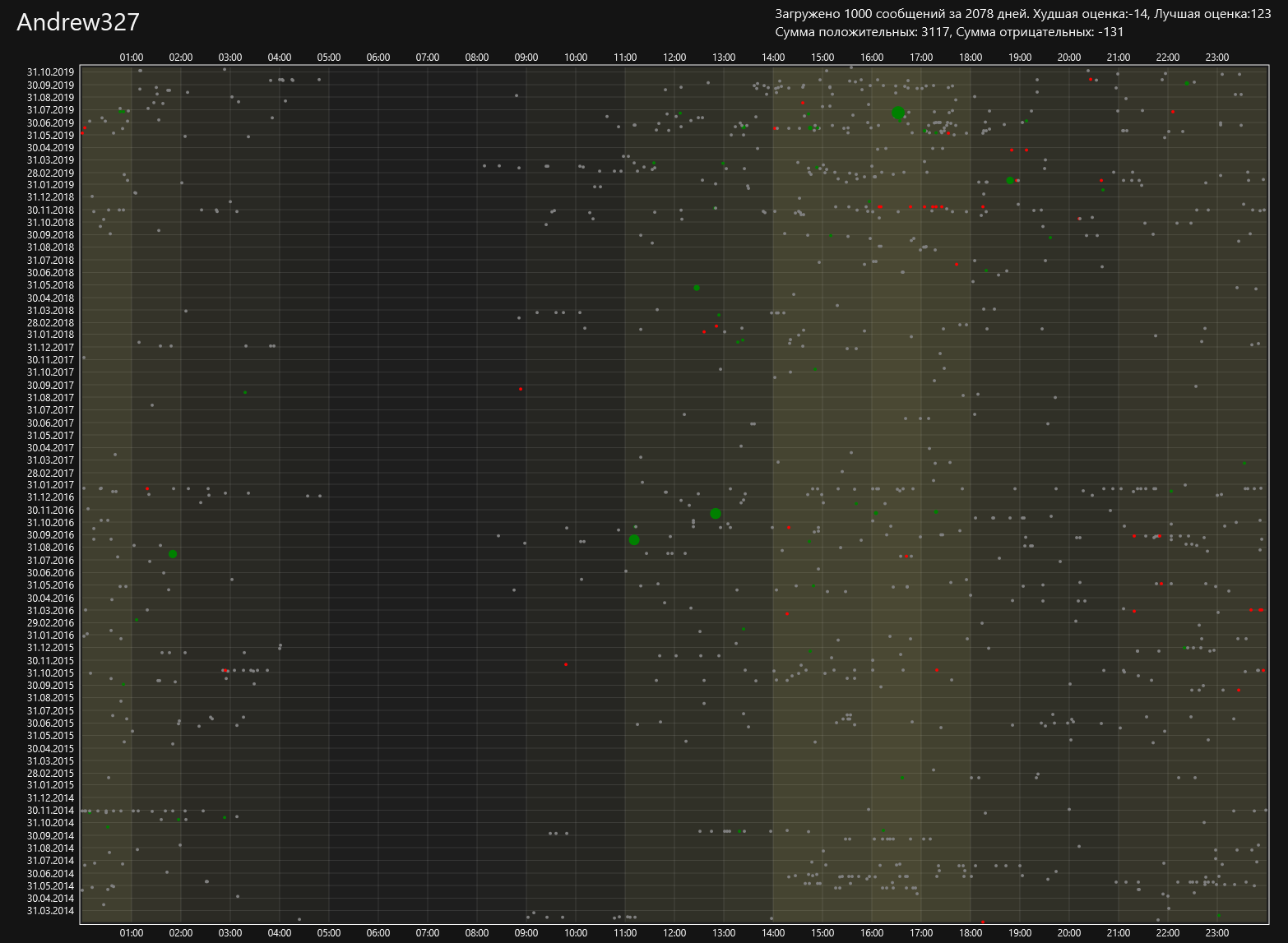The height and width of the screenshot is (943, 1288).
Task: Click the 31.10.2015 date label
Action: click(x=50, y=673)
